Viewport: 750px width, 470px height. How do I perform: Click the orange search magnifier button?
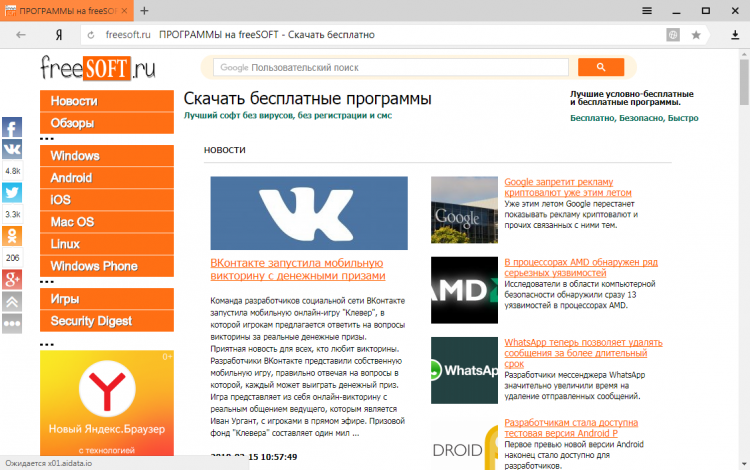click(x=601, y=67)
